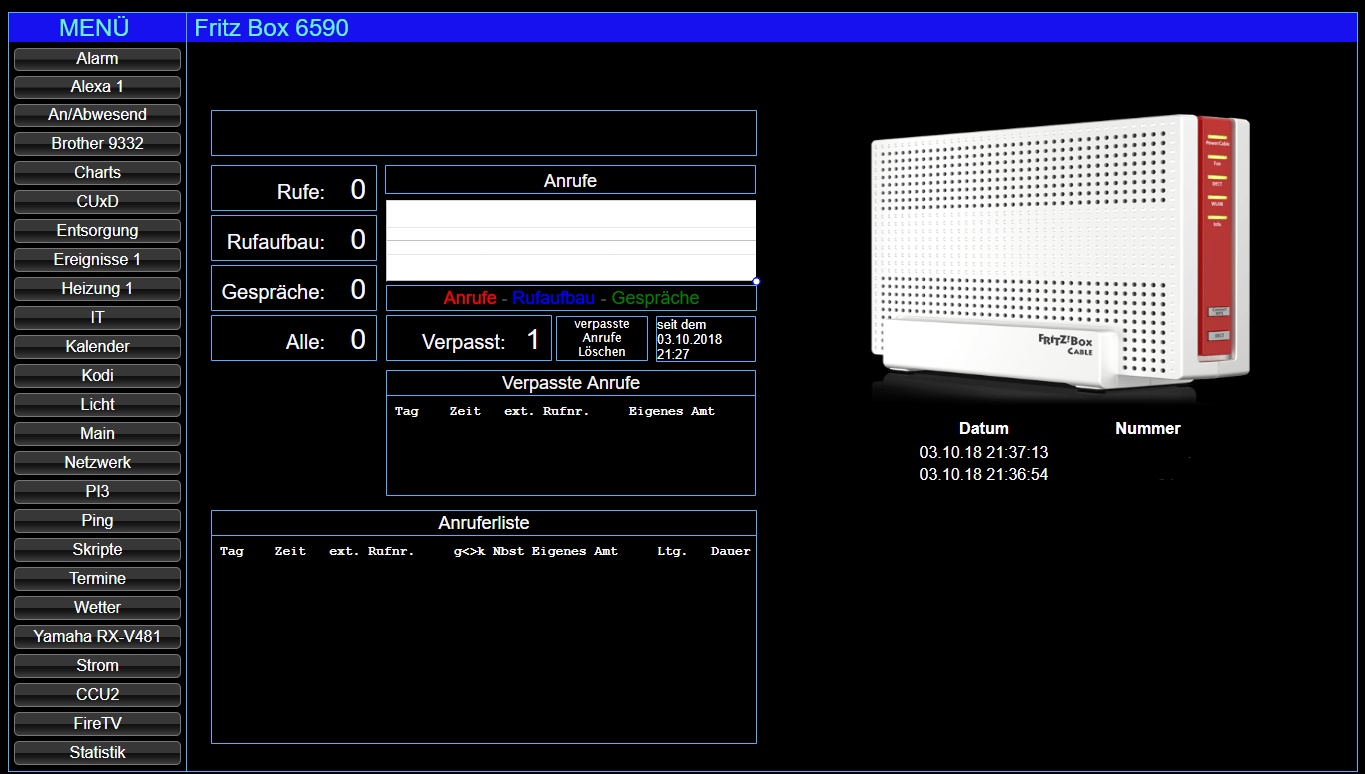This screenshot has width=1365, height=774.
Task: Click the green Gespräche legend label
Action: tap(656, 298)
